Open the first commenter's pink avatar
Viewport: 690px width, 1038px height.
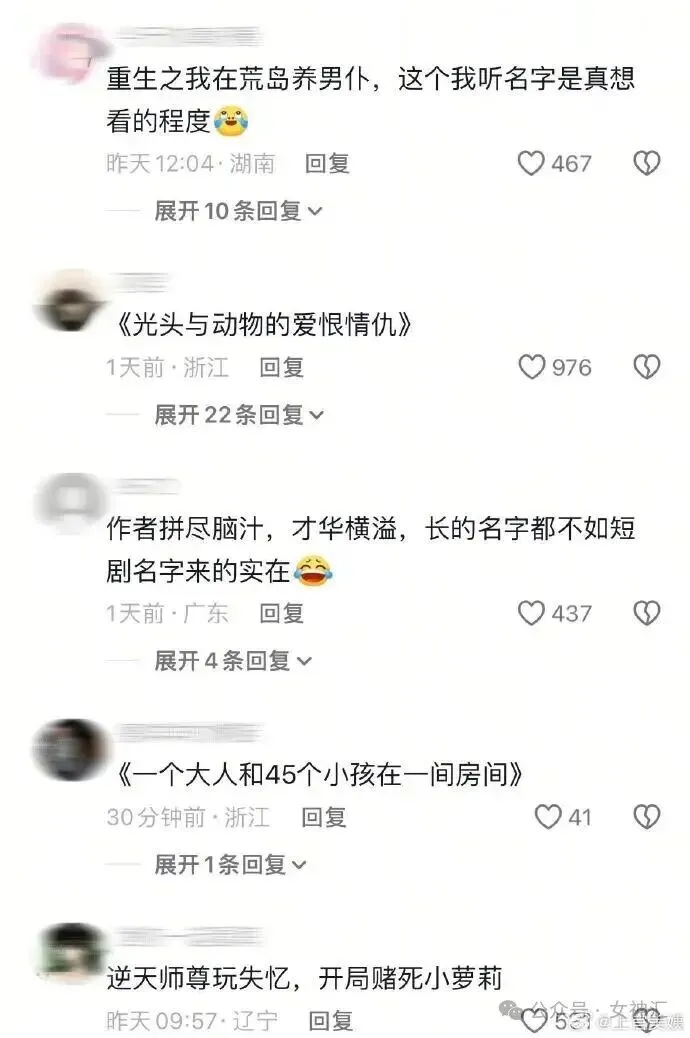(x=70, y=53)
